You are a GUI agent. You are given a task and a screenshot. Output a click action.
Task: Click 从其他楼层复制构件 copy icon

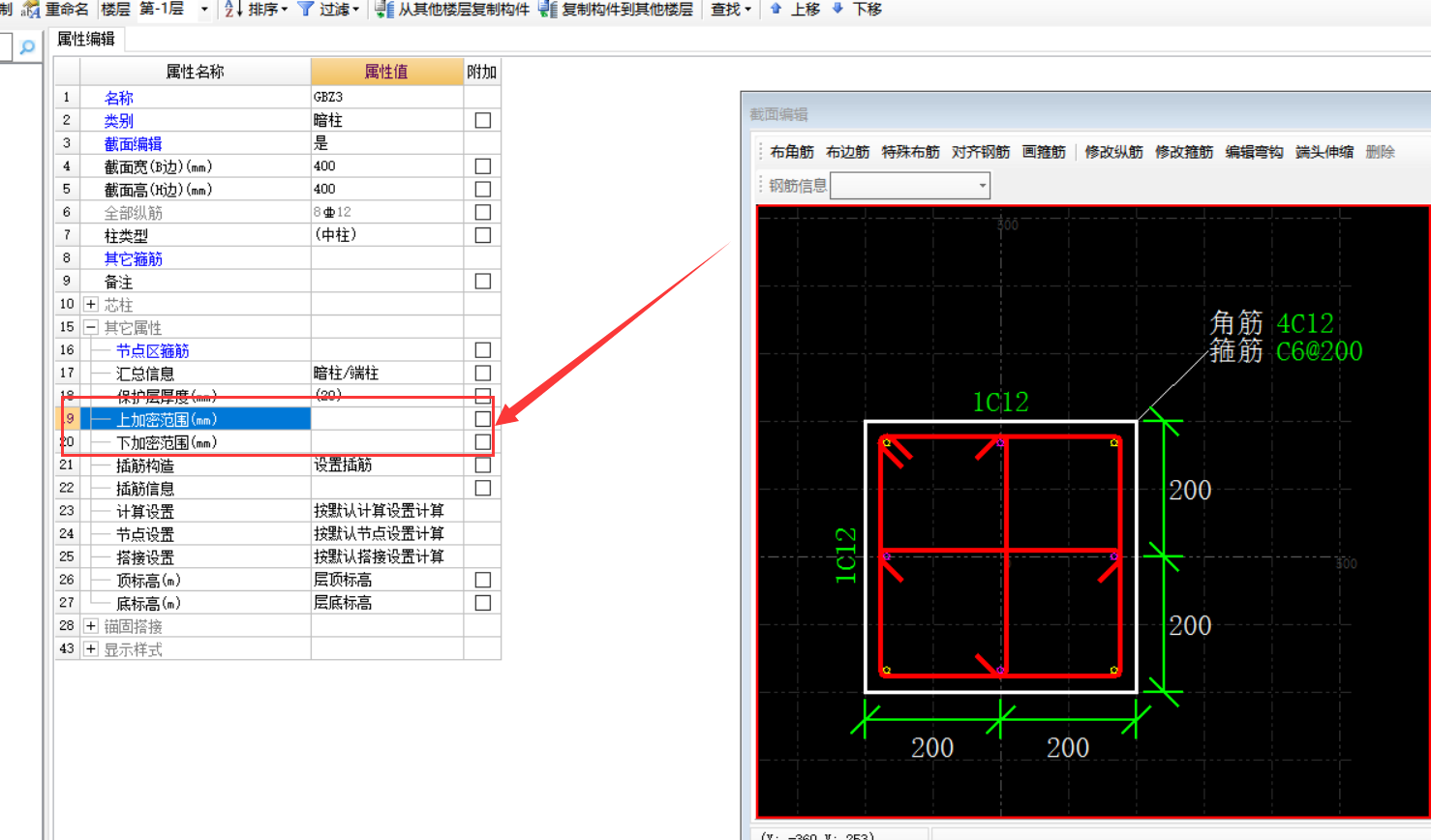click(384, 10)
